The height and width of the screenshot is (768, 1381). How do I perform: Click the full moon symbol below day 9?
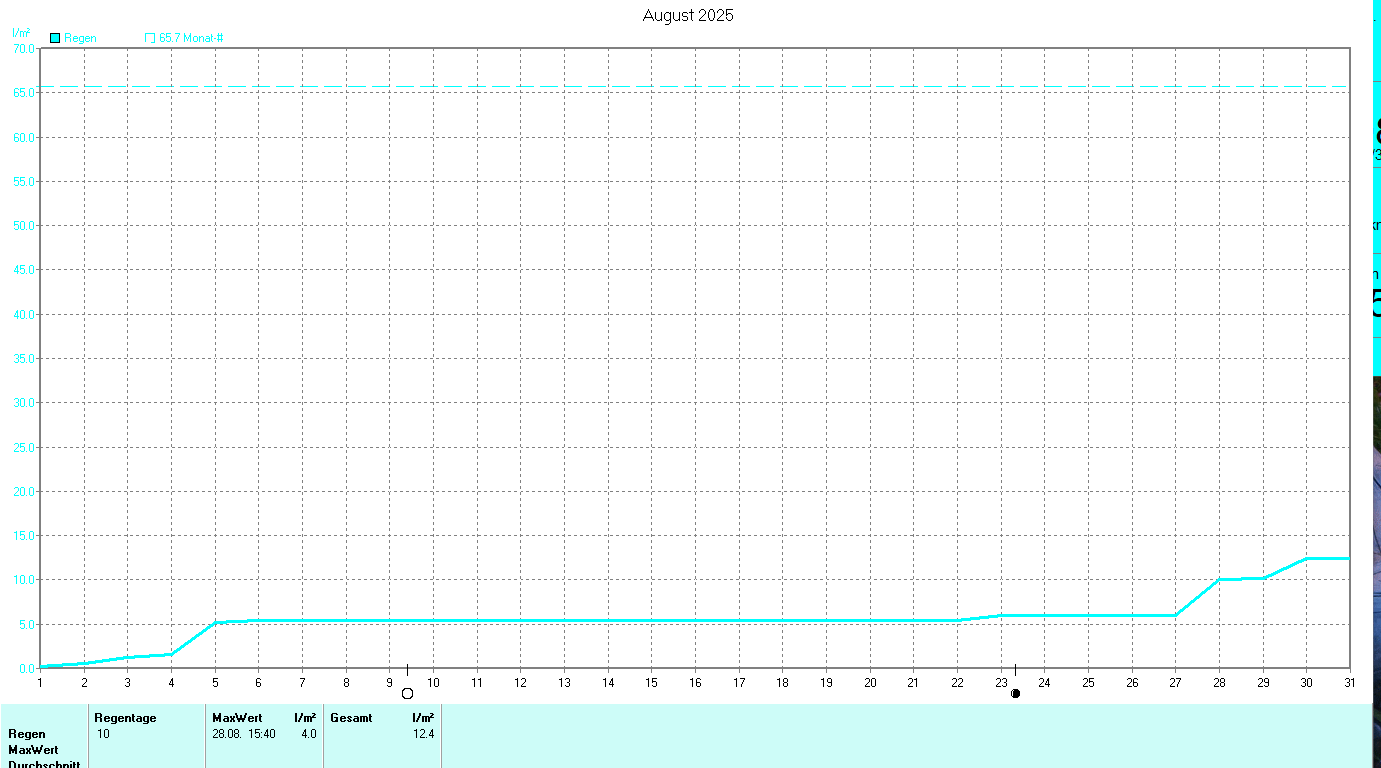pyautogui.click(x=407, y=693)
